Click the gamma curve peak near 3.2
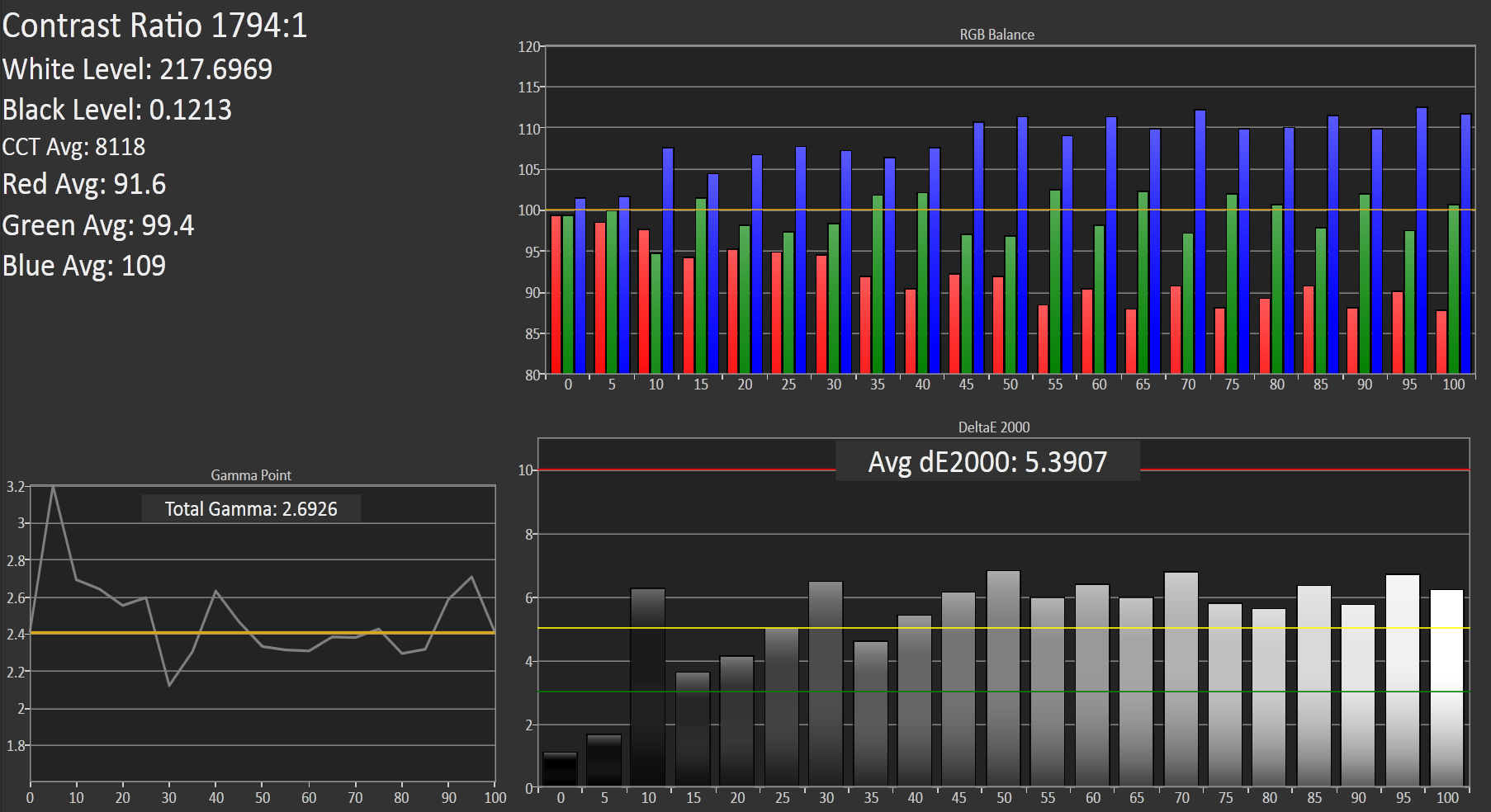This screenshot has width=1491, height=812. click(53, 488)
